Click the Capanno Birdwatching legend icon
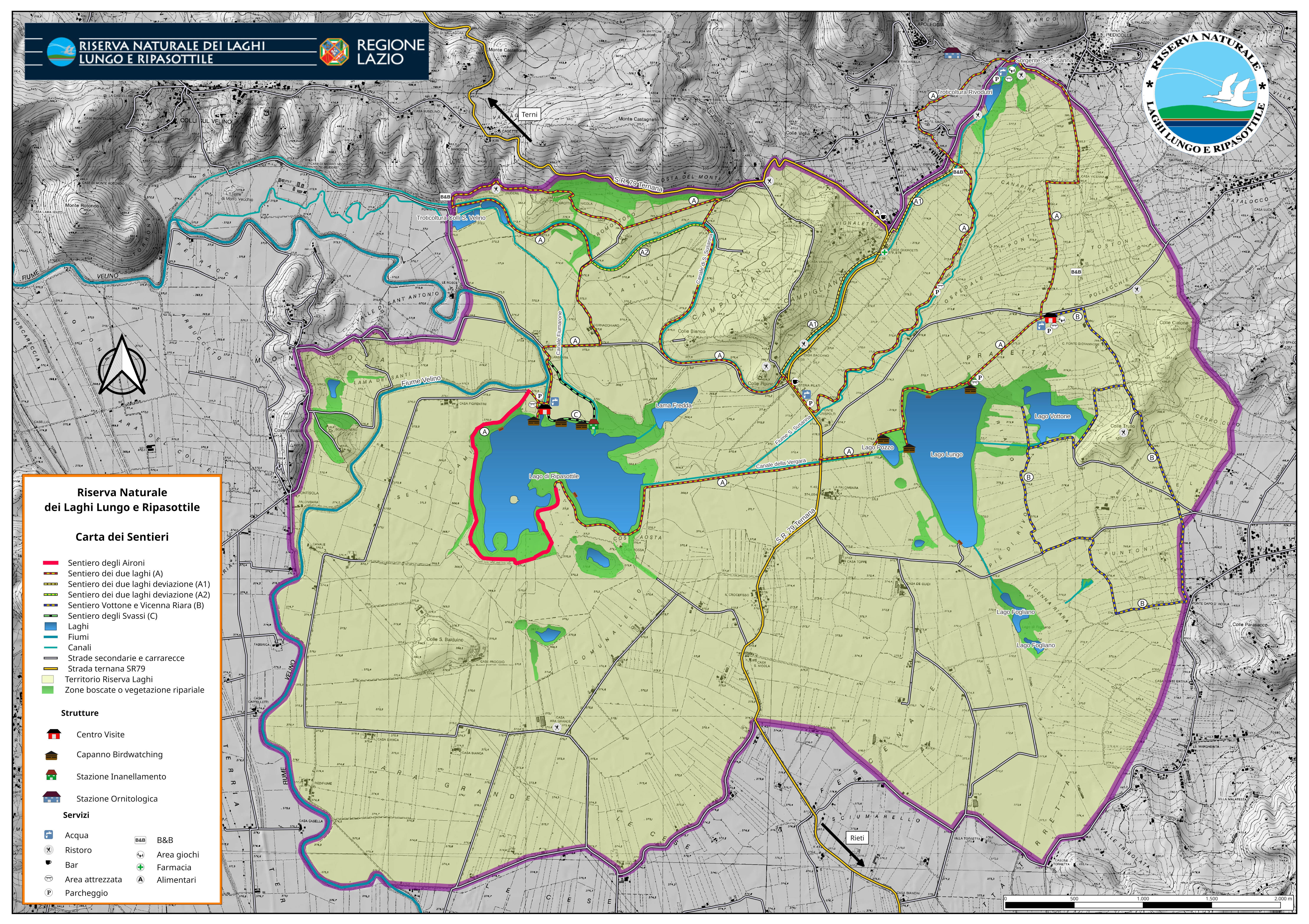 [51, 755]
